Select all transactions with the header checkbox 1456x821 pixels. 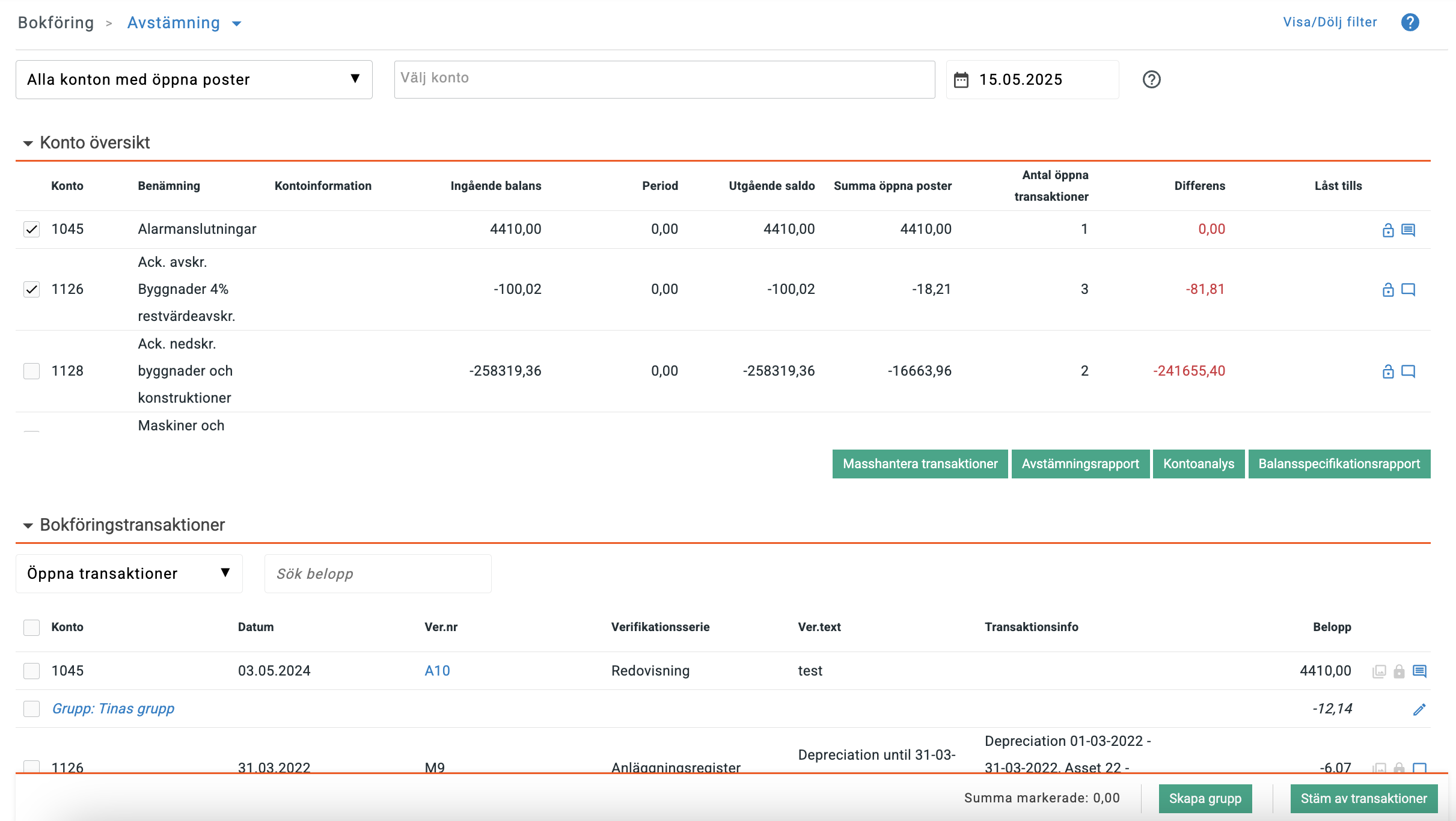coord(31,627)
